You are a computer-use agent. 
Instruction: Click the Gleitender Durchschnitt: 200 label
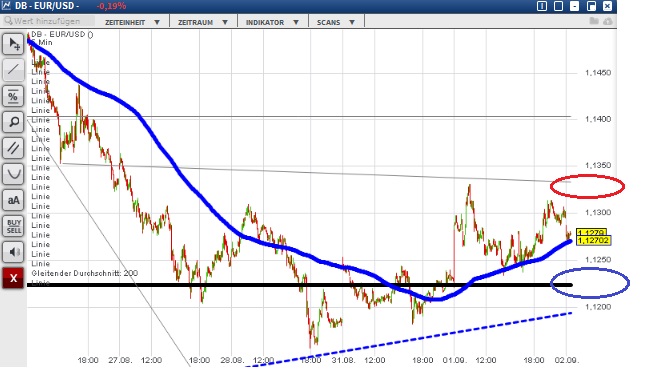point(85,273)
